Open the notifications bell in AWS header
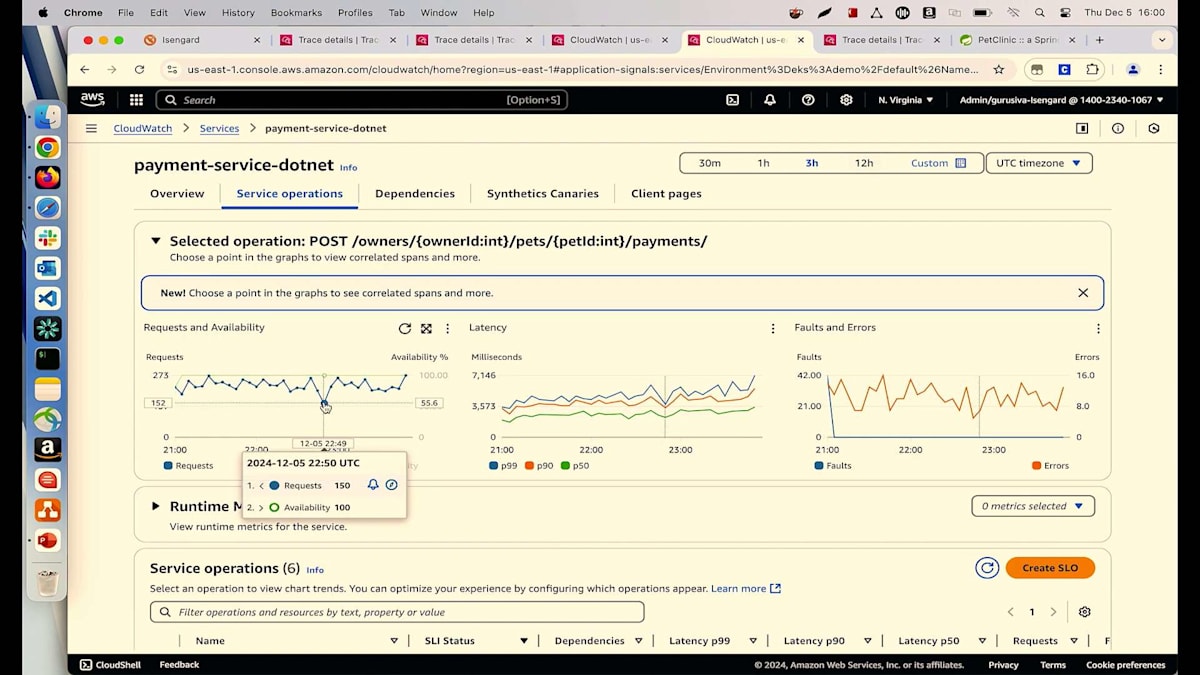The height and width of the screenshot is (675, 1200). 770,100
